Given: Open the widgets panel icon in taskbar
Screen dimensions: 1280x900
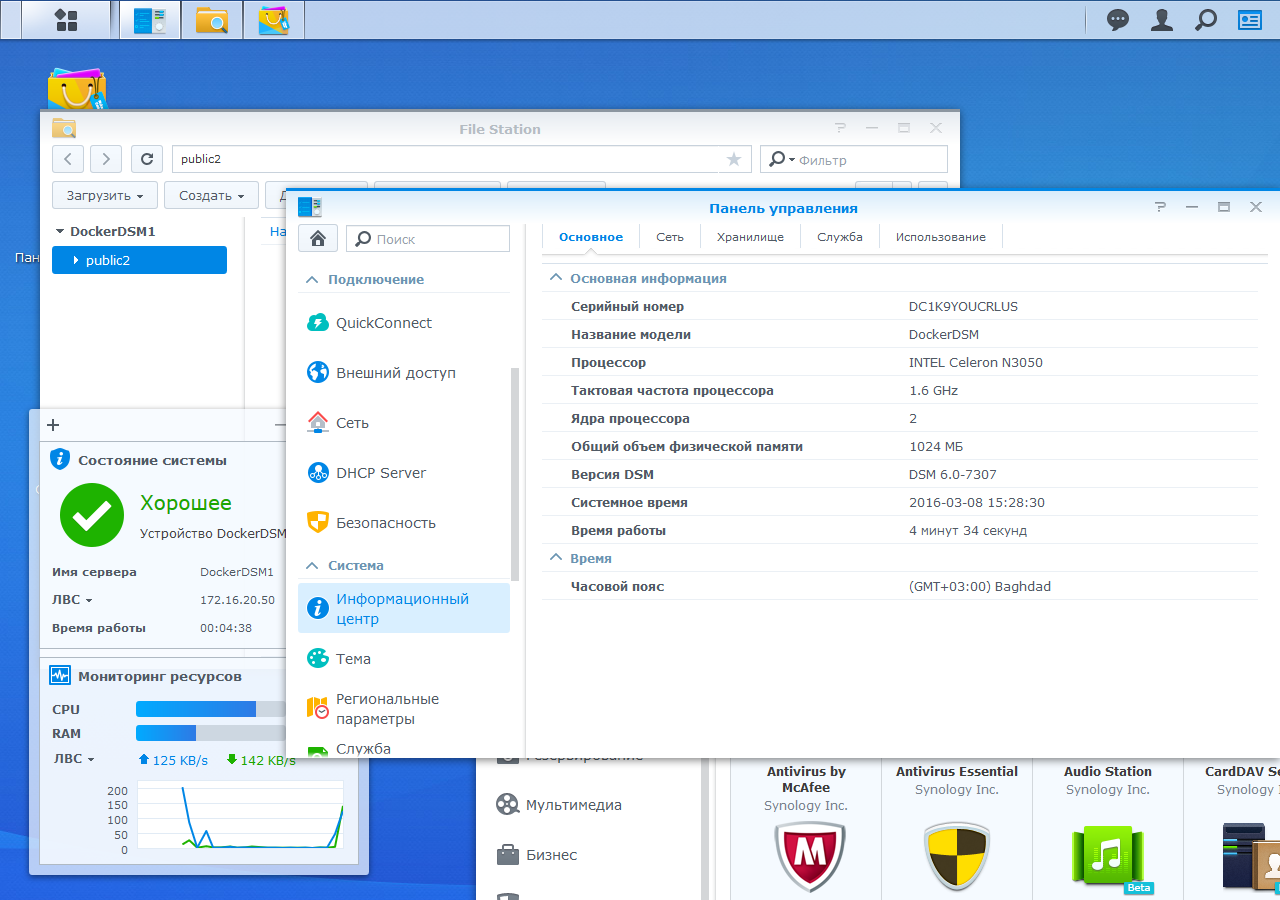Looking at the screenshot, I should click(1250, 19).
